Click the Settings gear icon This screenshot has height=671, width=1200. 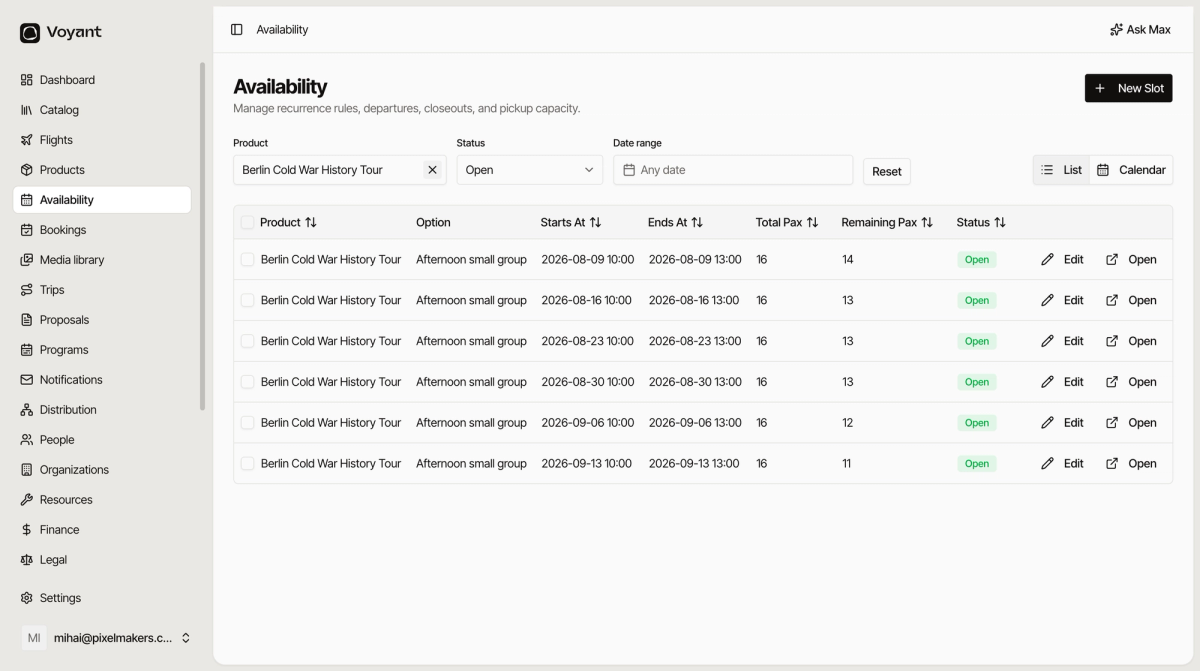(27, 598)
